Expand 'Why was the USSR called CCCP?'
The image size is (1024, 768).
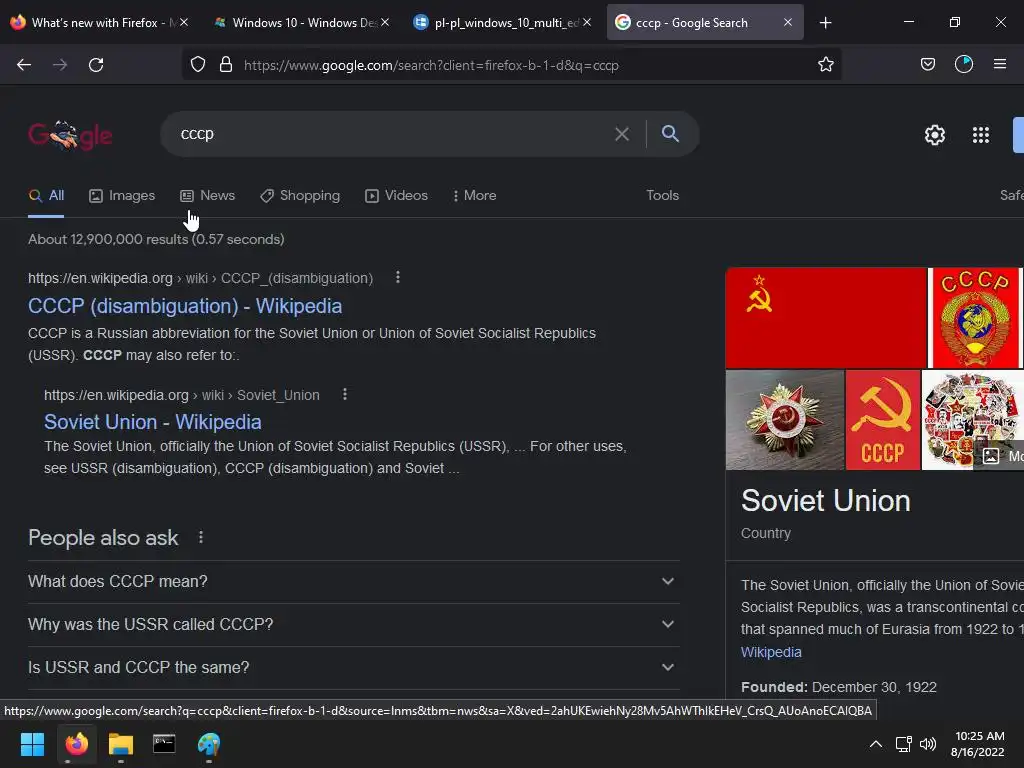(x=354, y=624)
